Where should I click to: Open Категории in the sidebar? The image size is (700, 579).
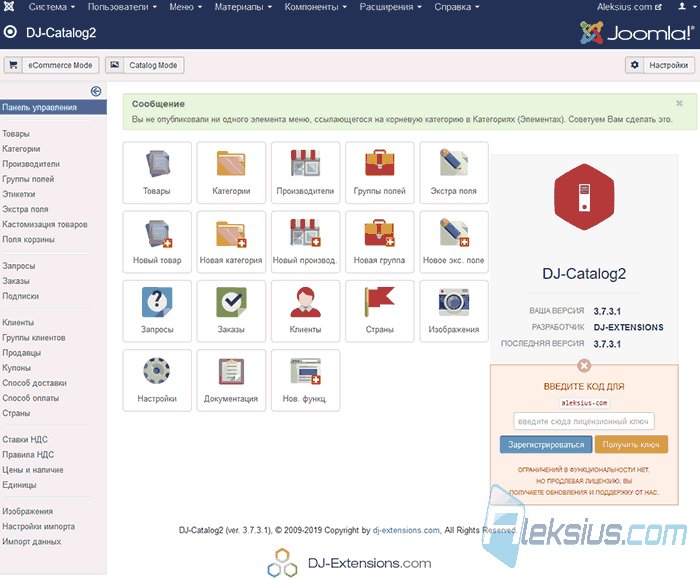21,149
